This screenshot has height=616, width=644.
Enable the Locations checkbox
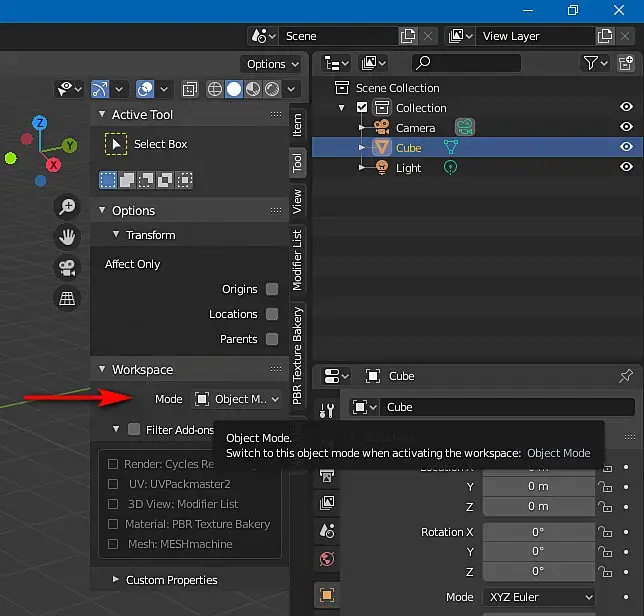pos(271,314)
